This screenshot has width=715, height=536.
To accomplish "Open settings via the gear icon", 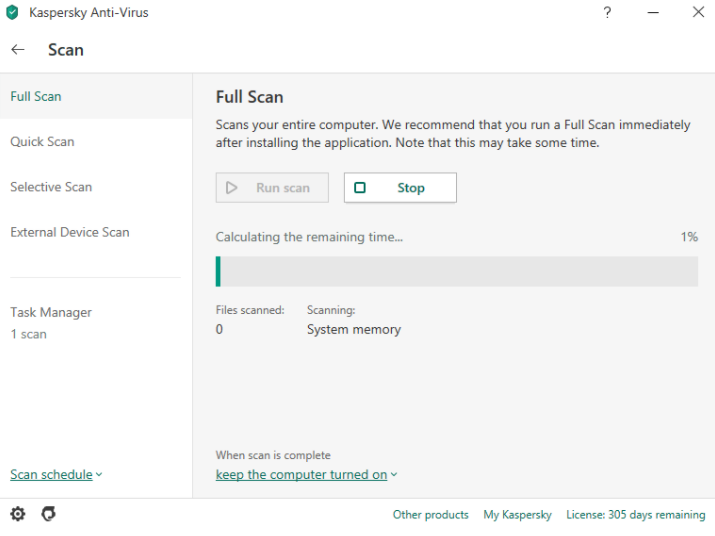I will (18, 514).
